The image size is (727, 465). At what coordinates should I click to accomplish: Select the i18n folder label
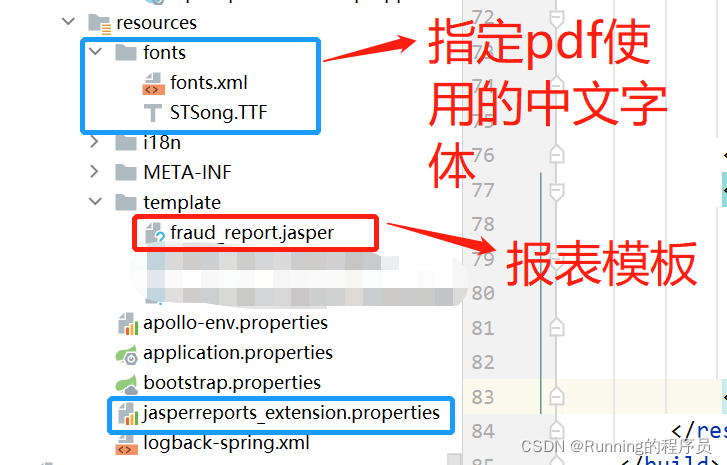[162, 142]
